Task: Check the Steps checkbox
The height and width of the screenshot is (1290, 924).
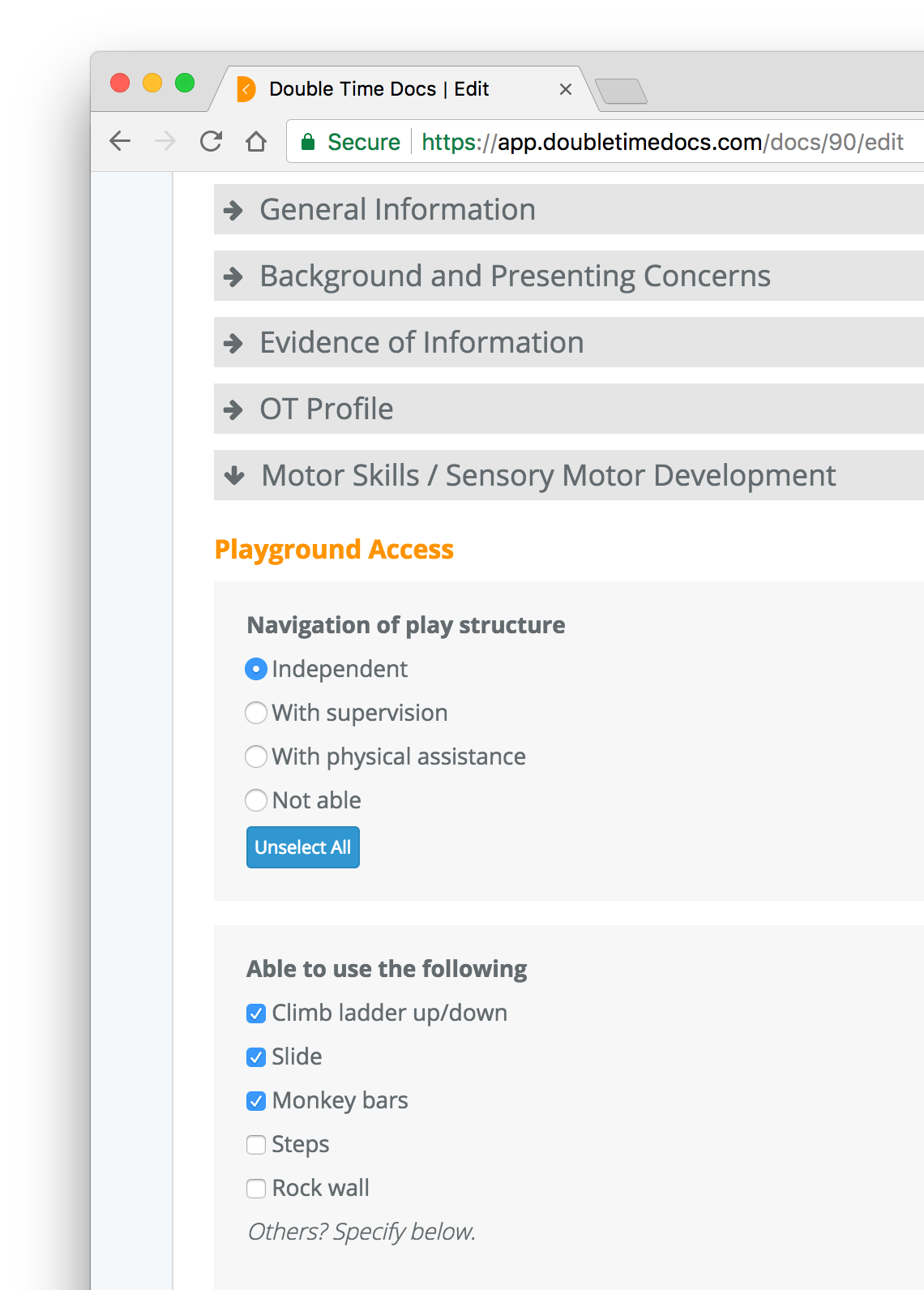Action: (x=256, y=1145)
